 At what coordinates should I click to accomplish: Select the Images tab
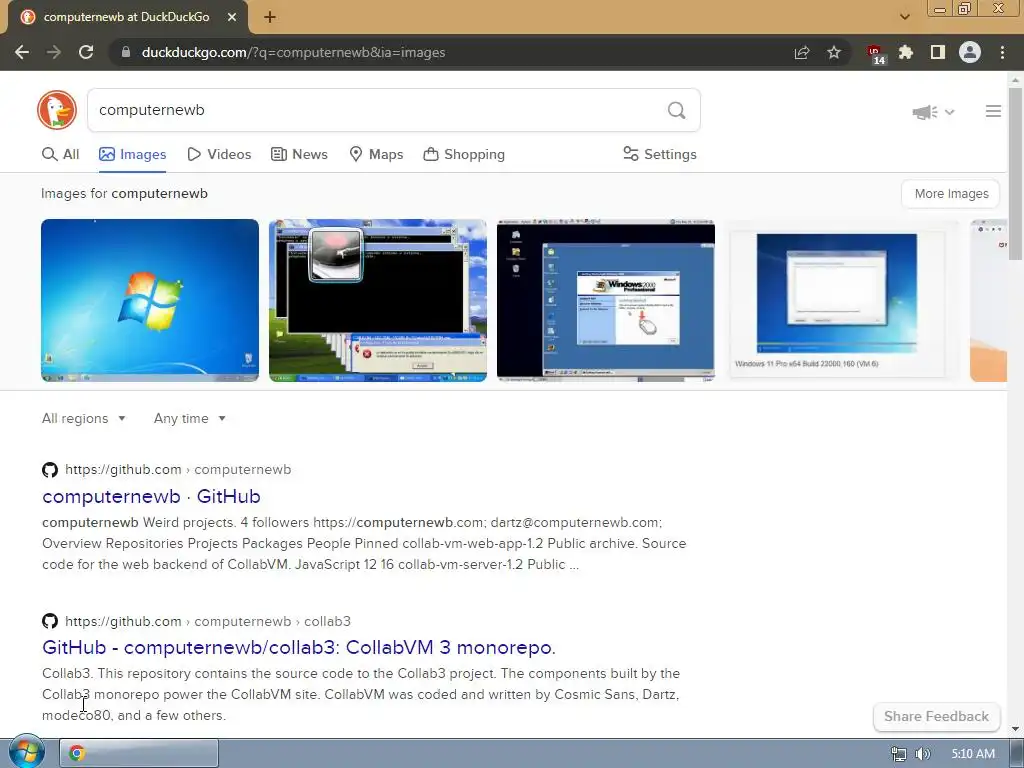pyautogui.click(x=133, y=154)
